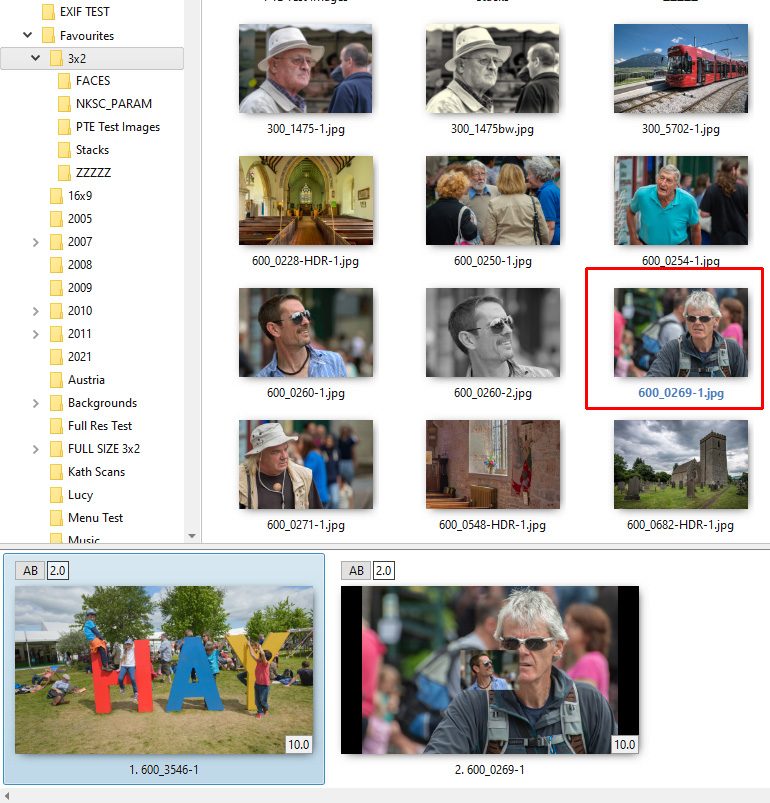Select the Austria folder
770x803 pixels.
click(86, 380)
